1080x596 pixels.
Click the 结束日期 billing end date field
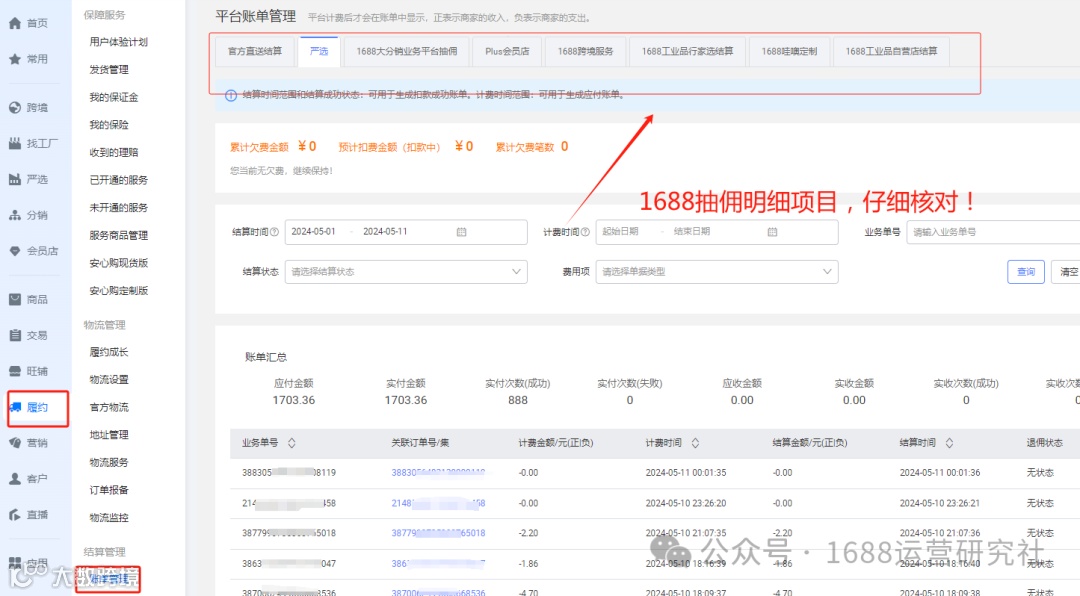[x=692, y=232]
